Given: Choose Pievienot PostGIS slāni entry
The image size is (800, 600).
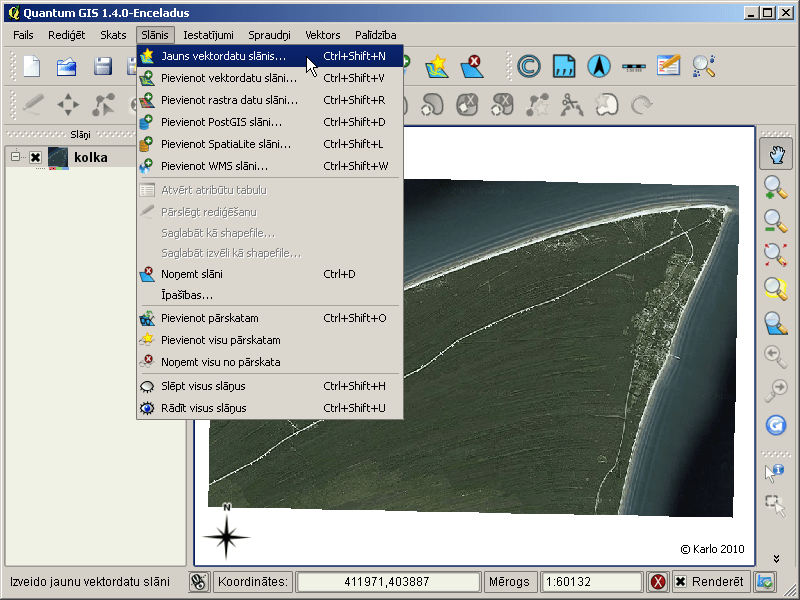Looking at the screenshot, I should click(x=270, y=122).
